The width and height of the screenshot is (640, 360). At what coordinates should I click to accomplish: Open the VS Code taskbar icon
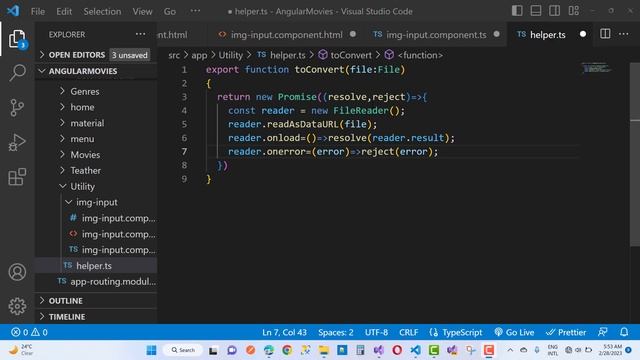click(416, 350)
